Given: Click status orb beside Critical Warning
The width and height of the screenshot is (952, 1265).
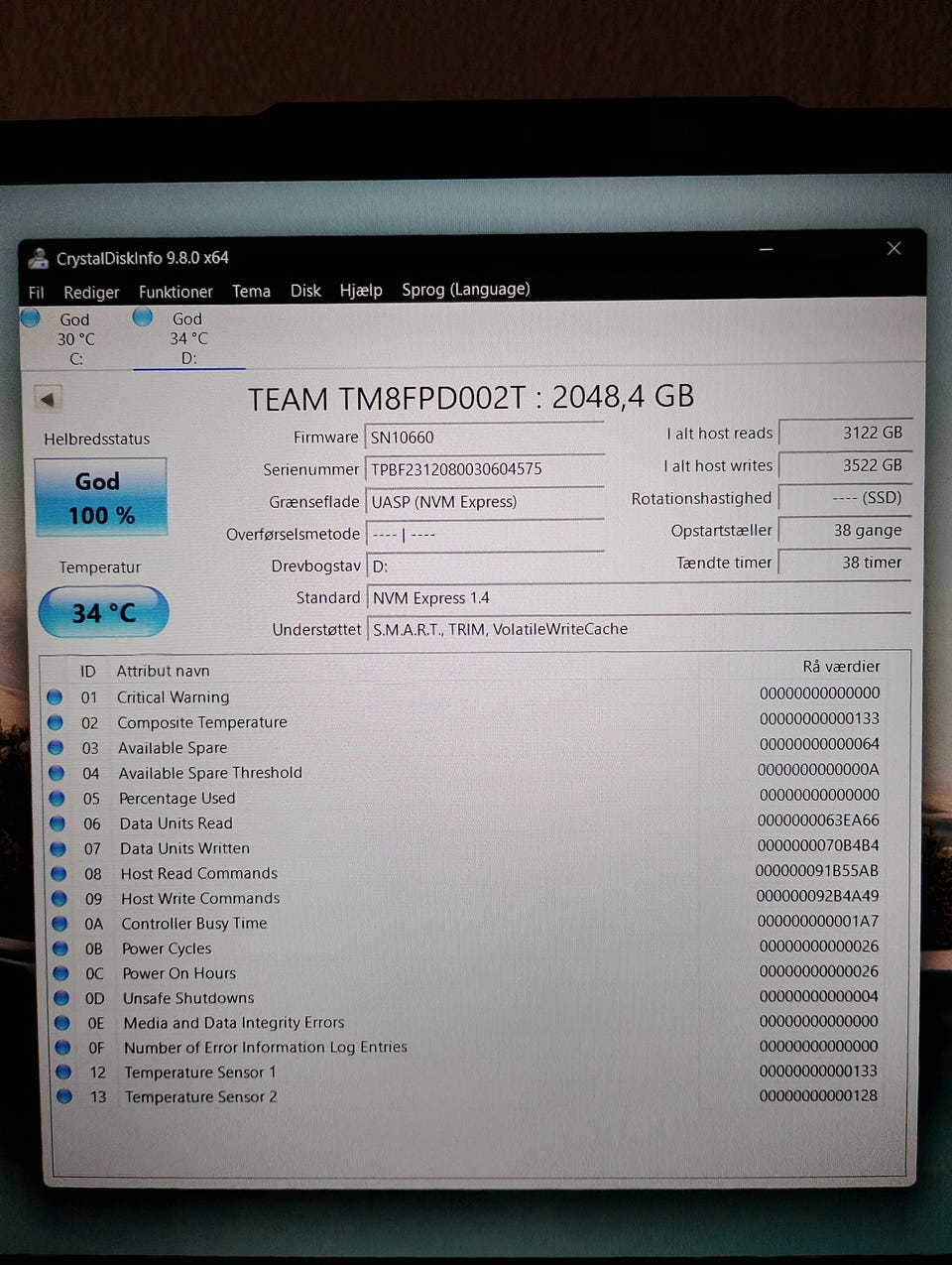Looking at the screenshot, I should [55, 697].
